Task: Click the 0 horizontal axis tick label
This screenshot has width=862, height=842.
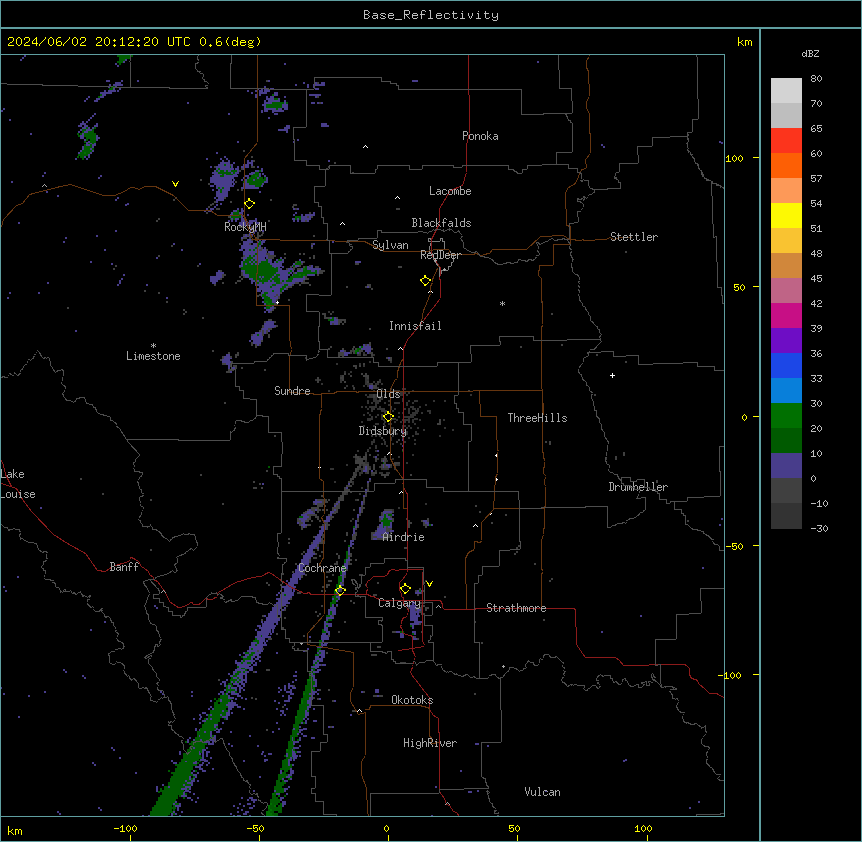Action: click(x=386, y=829)
